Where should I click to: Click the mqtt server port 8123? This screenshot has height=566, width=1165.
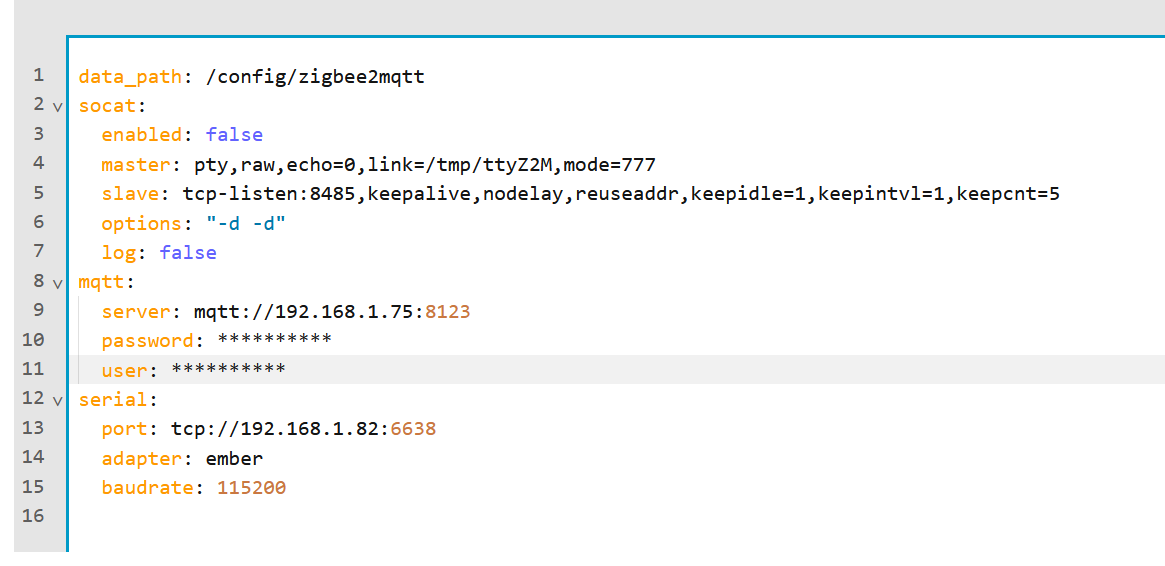click(x=447, y=312)
